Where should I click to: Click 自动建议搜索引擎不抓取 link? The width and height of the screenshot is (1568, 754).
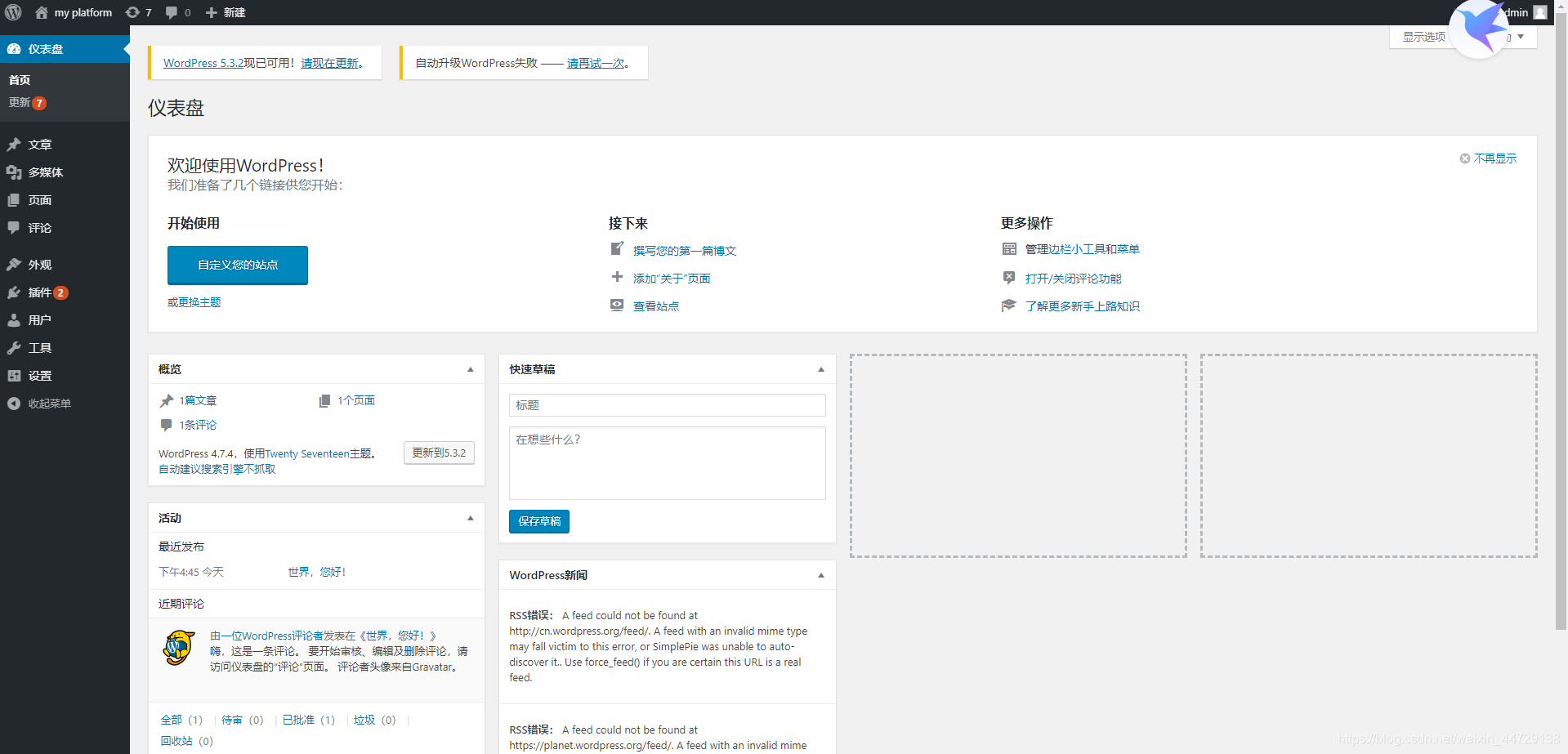point(217,469)
